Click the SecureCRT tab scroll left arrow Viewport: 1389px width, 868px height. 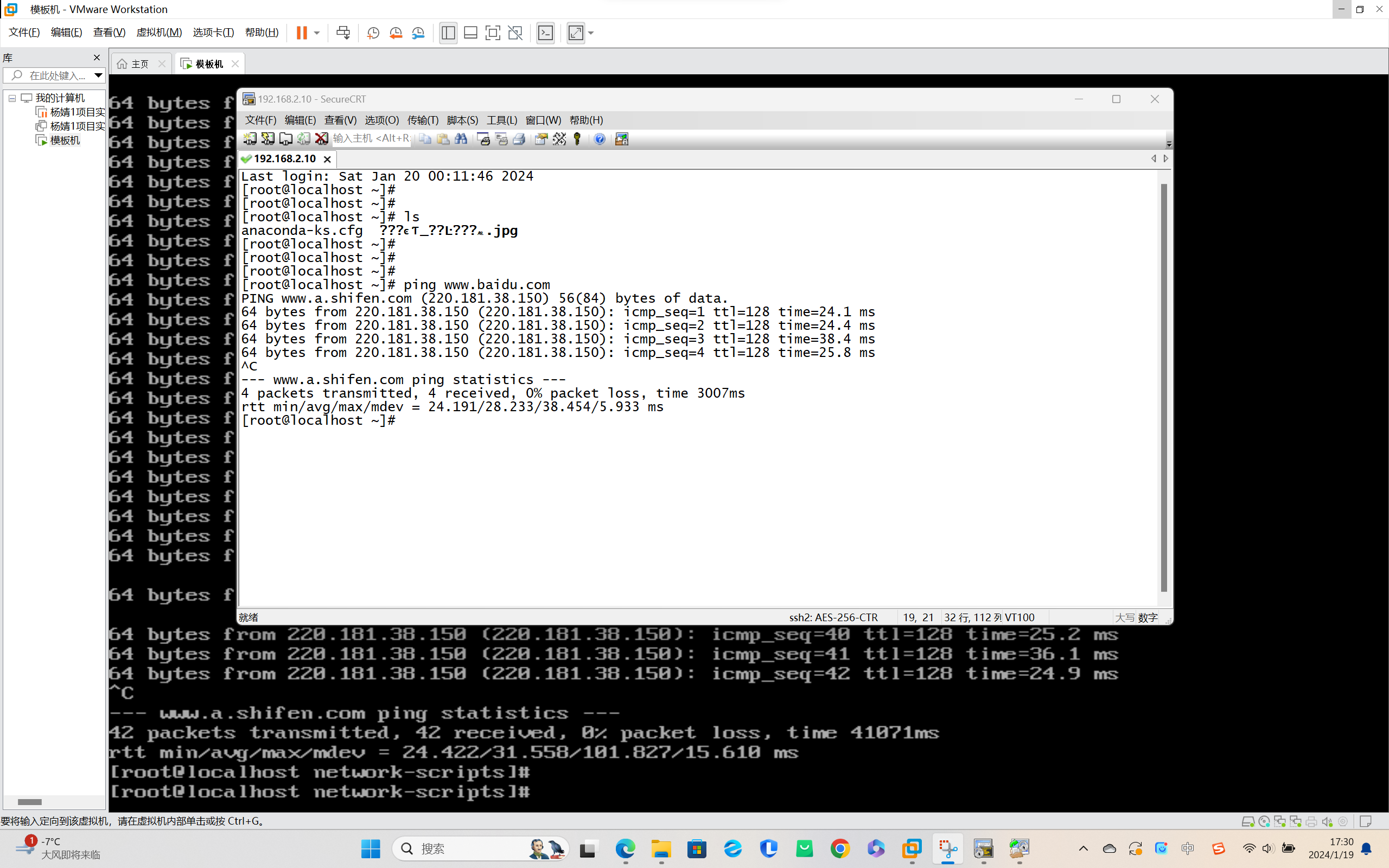coord(1154,158)
